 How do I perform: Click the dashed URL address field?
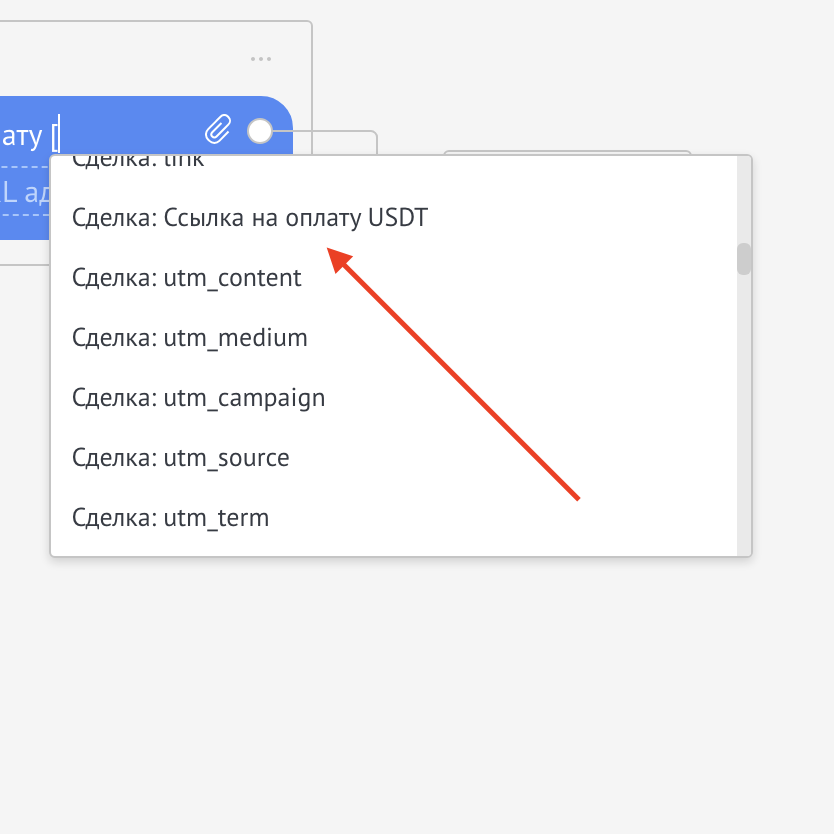click(x=24, y=194)
